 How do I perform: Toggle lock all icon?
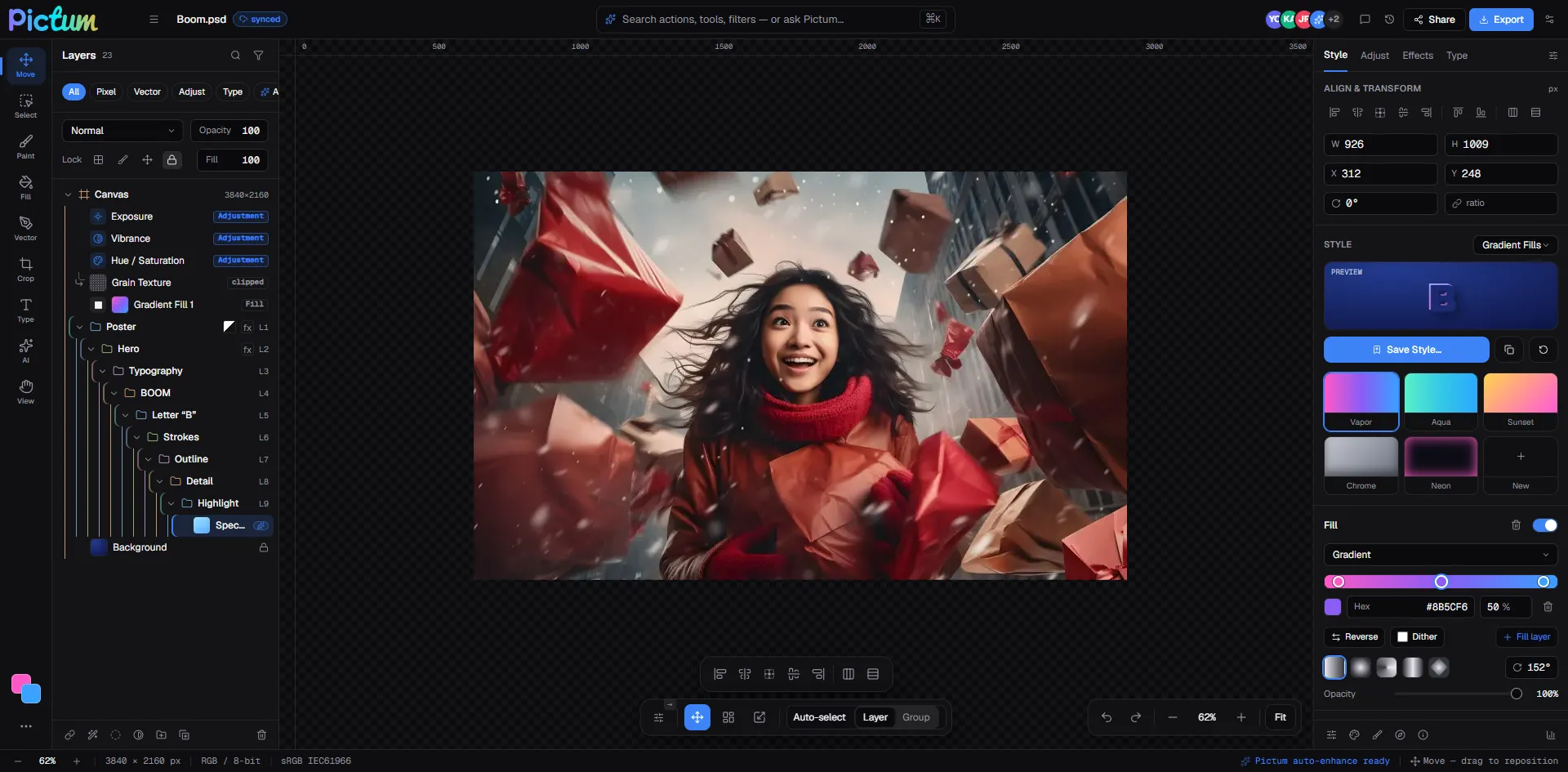tap(171, 160)
